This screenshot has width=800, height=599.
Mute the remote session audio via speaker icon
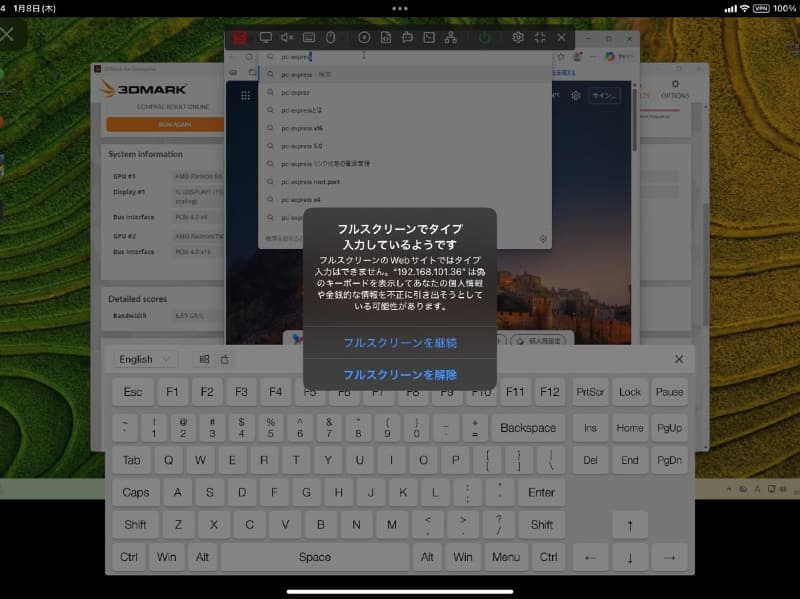point(287,38)
